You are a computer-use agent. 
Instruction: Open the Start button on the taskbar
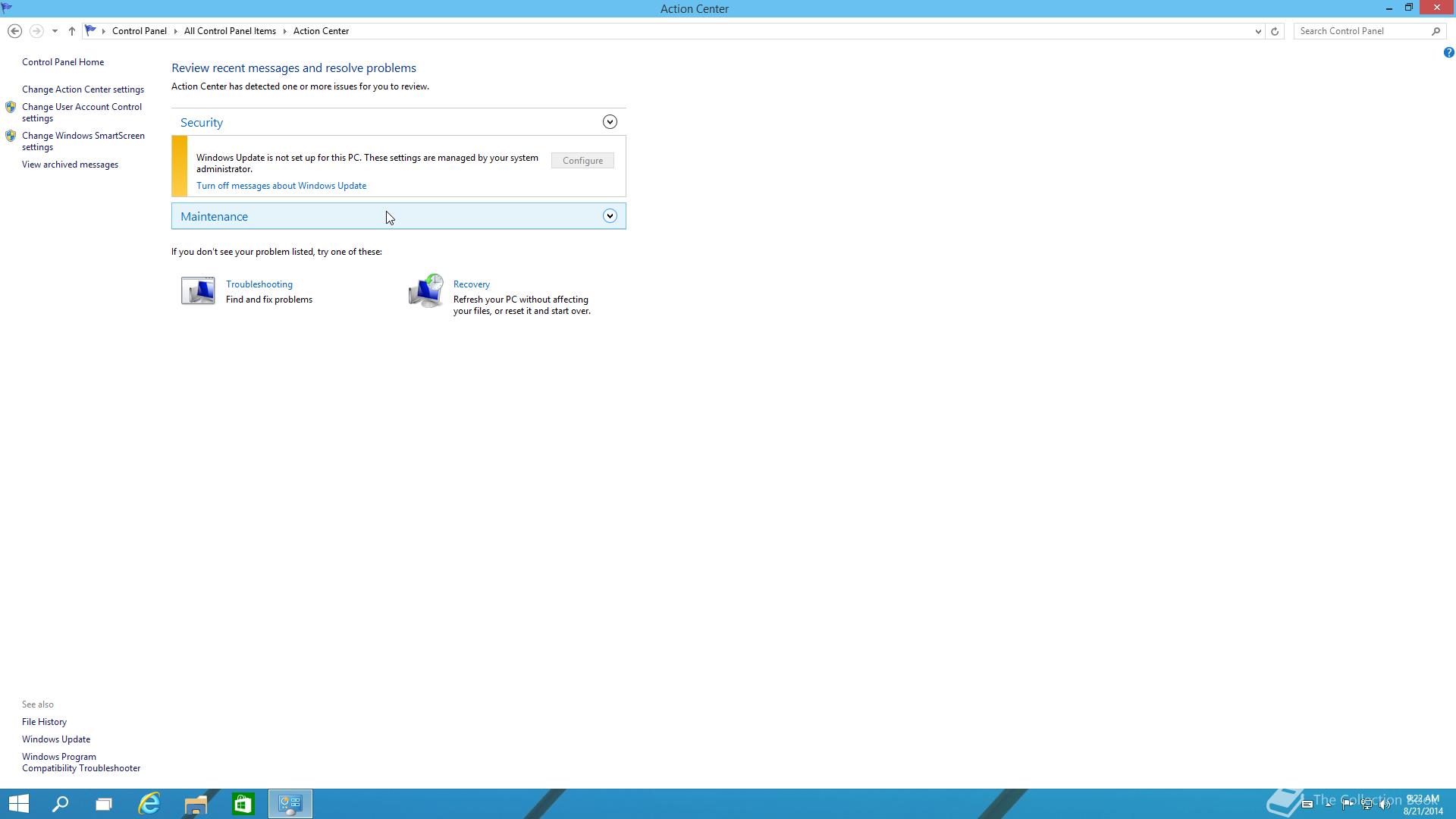pyautogui.click(x=18, y=804)
